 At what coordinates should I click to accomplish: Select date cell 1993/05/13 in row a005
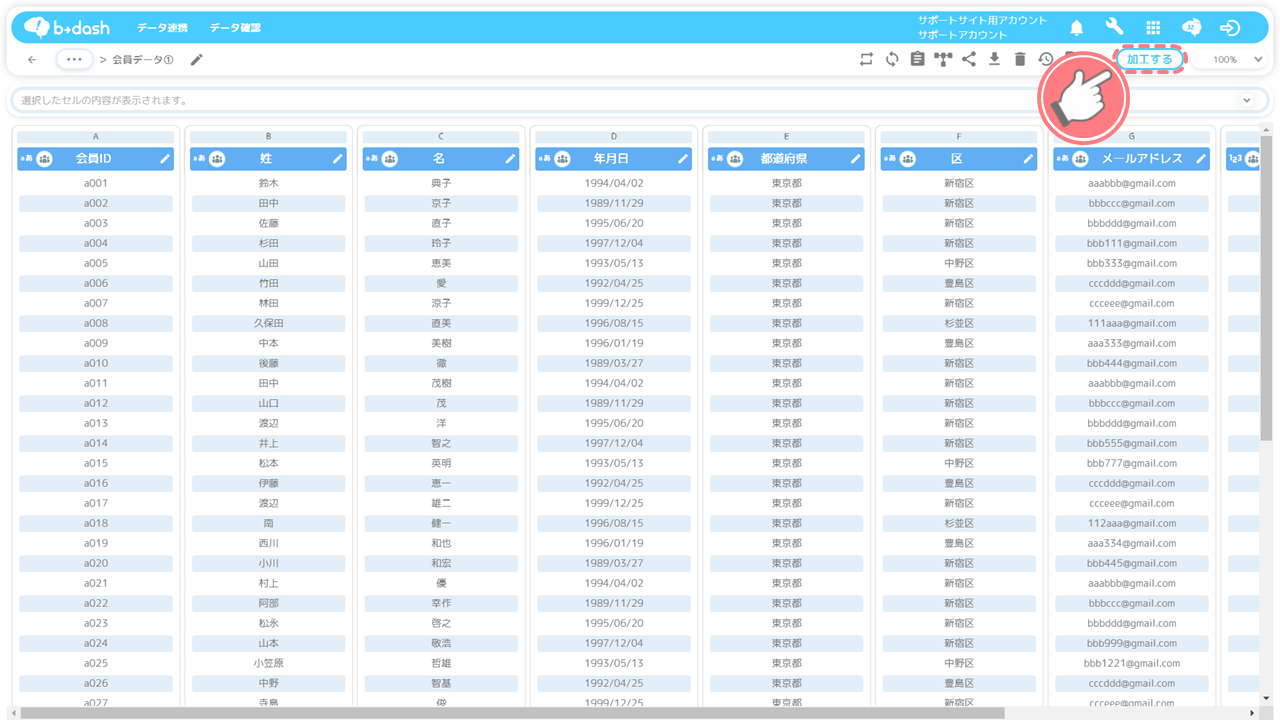[x=614, y=263]
